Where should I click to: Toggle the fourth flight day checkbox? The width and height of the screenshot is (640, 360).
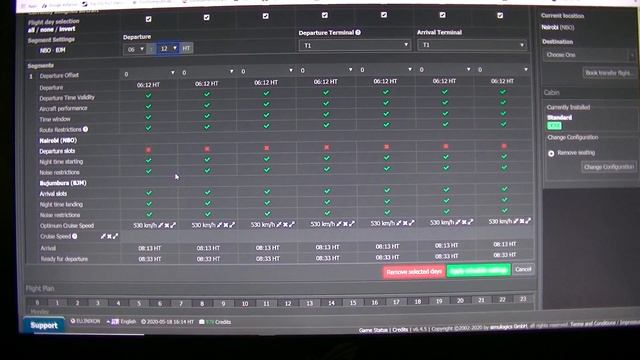(x=325, y=15)
